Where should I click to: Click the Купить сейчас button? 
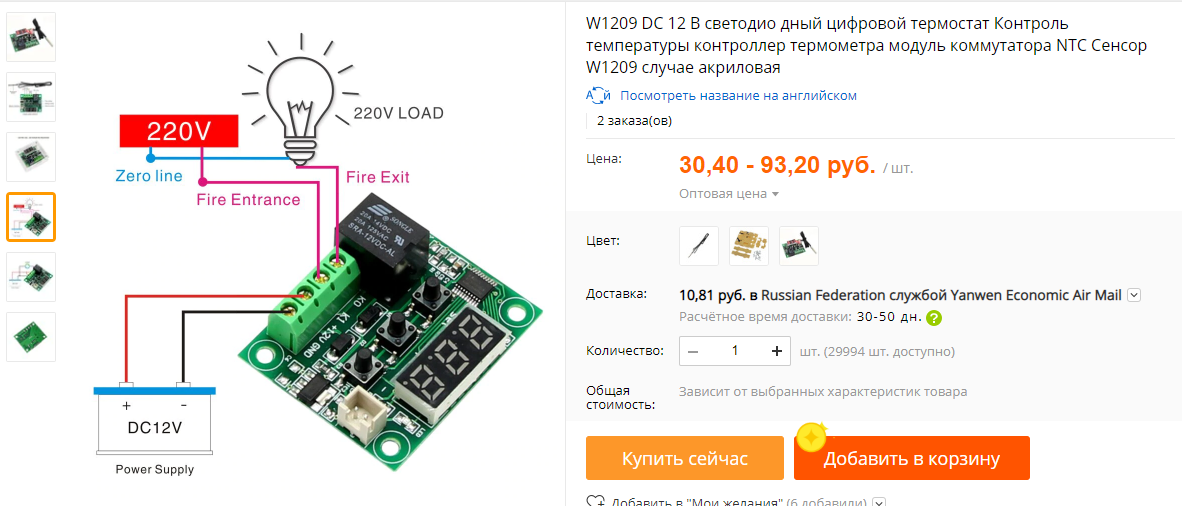click(684, 458)
